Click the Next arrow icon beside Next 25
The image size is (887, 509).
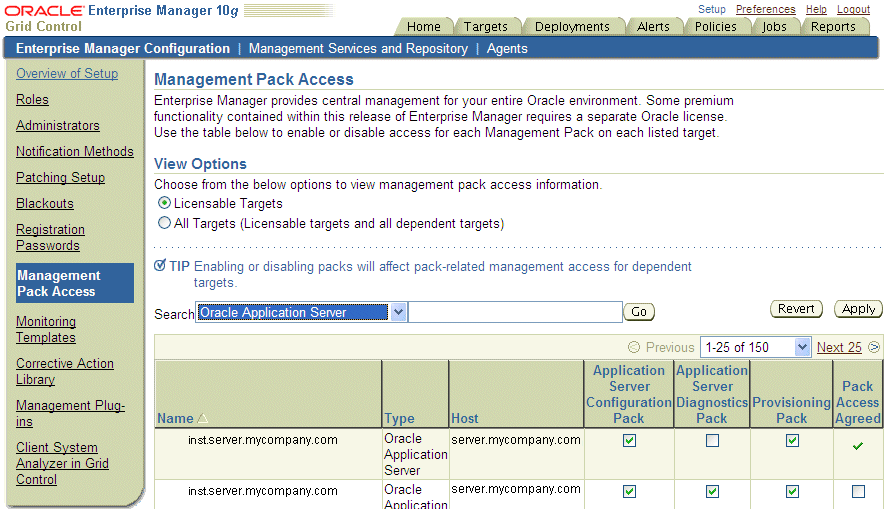pos(874,347)
